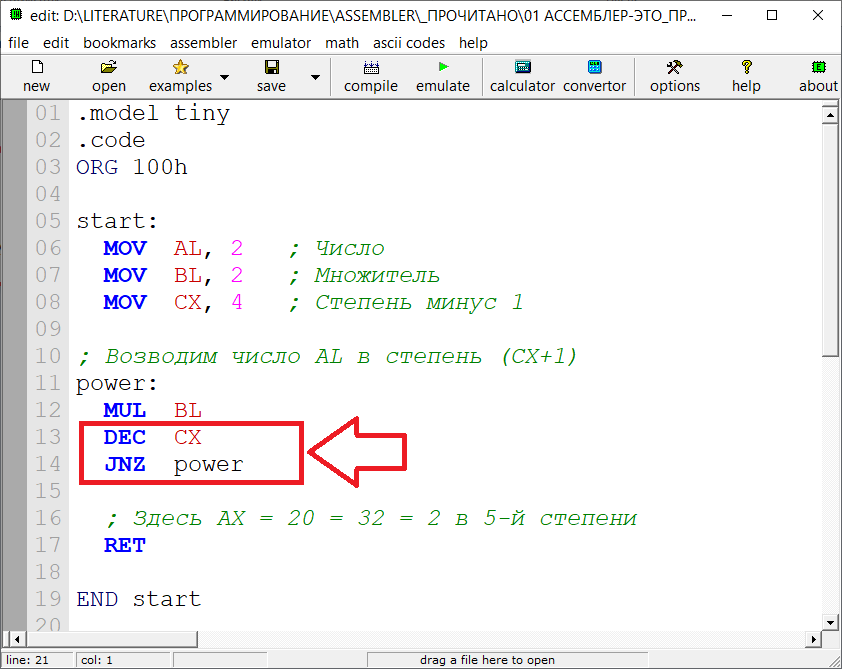The height and width of the screenshot is (669, 842).
Task: Click the new file toolbar icon
Action: click(37, 67)
